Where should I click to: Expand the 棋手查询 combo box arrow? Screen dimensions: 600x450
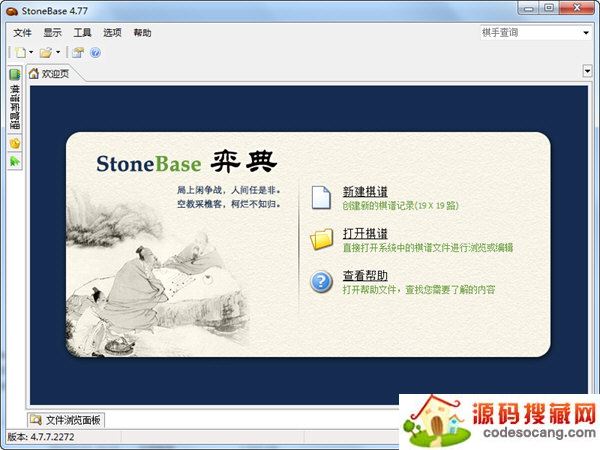click(586, 33)
